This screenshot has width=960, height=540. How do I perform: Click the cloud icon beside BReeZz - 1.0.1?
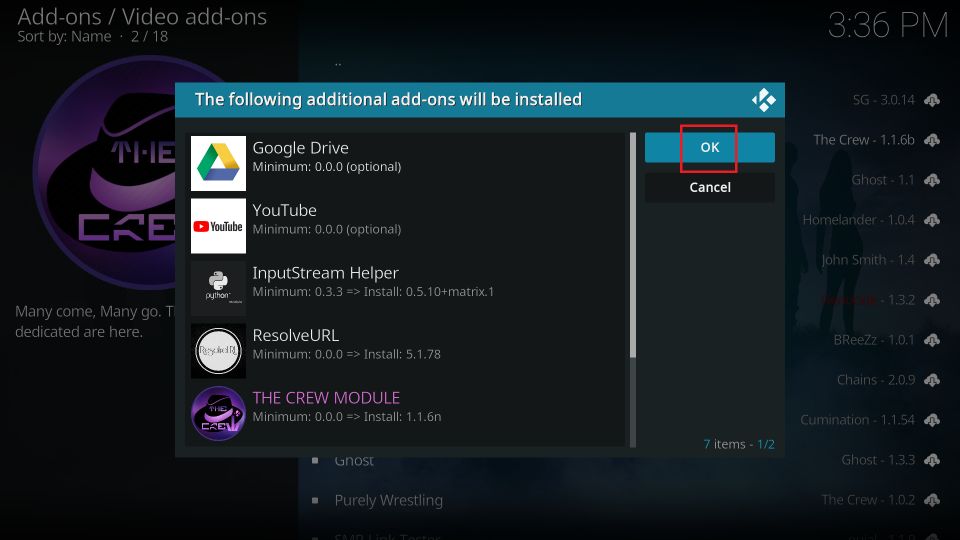(932, 340)
